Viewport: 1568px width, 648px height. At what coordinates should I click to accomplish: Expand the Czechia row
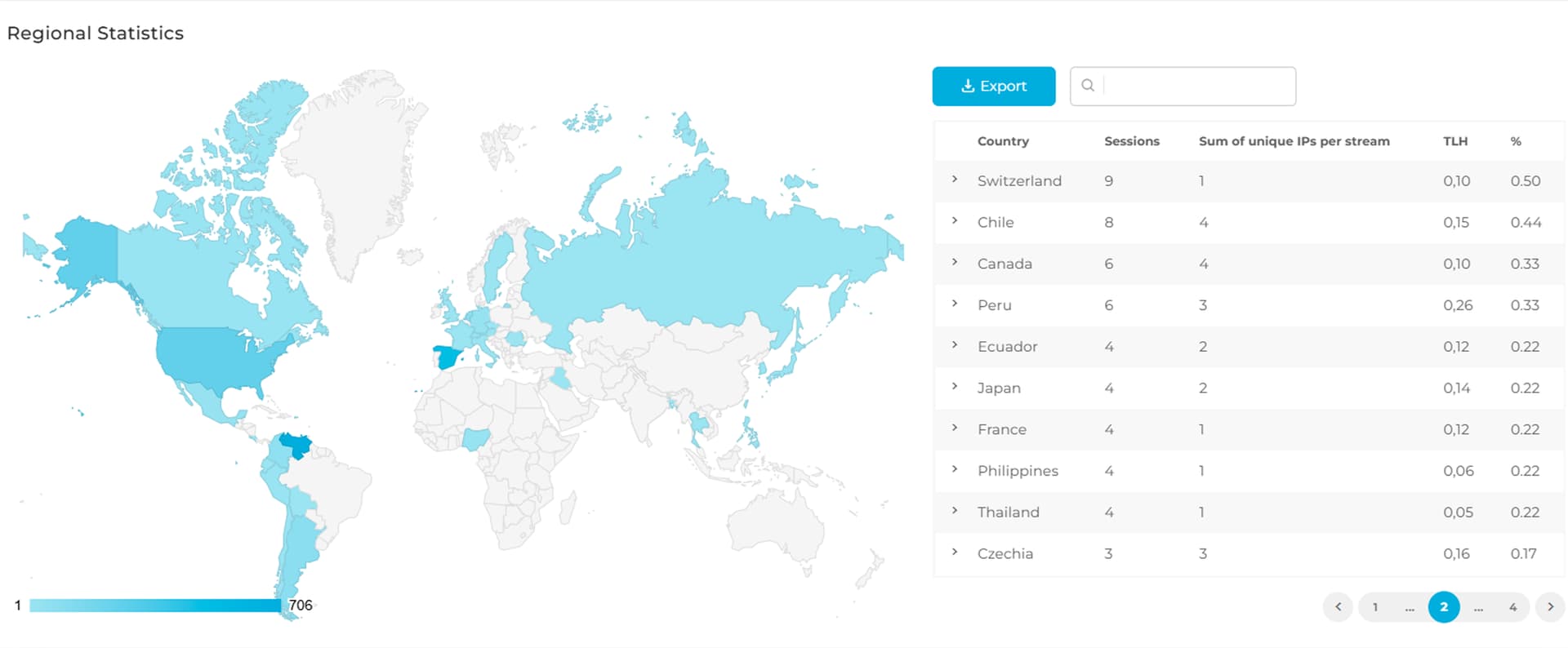coord(954,553)
